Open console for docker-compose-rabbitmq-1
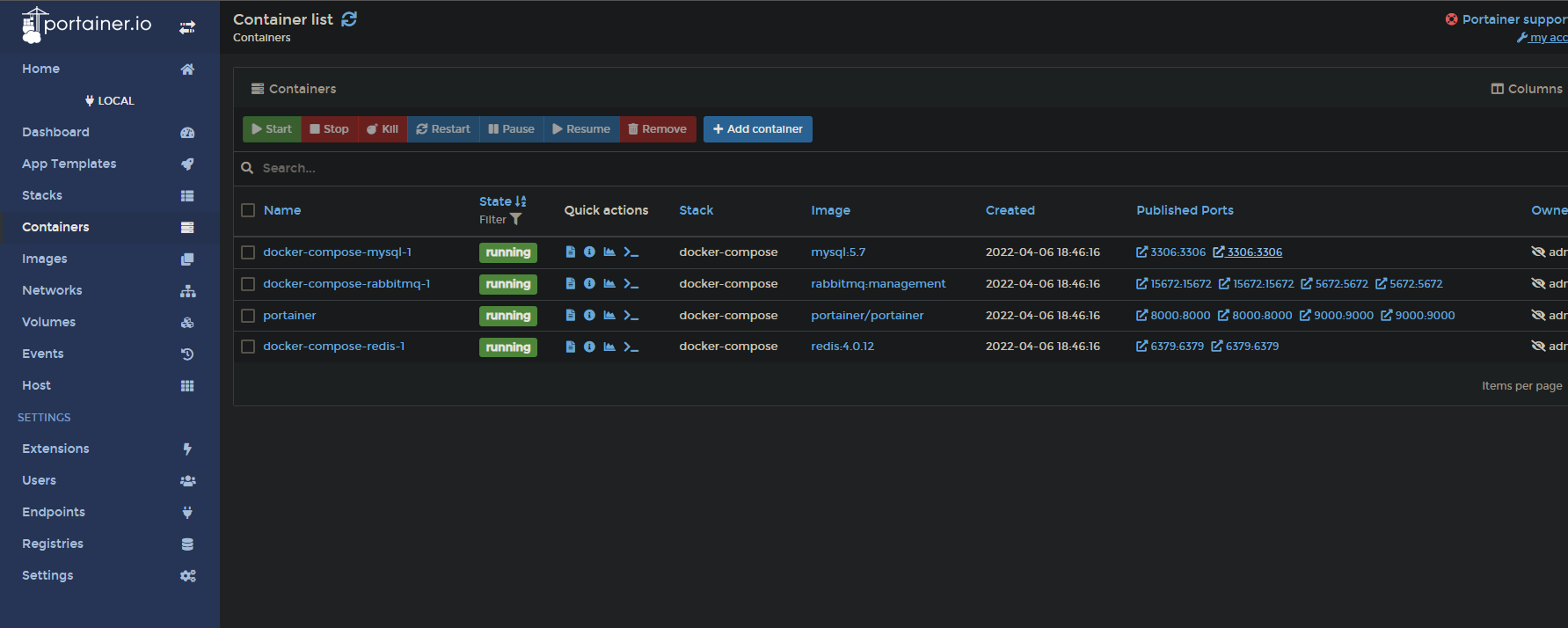The height and width of the screenshot is (628, 1568). [x=631, y=284]
